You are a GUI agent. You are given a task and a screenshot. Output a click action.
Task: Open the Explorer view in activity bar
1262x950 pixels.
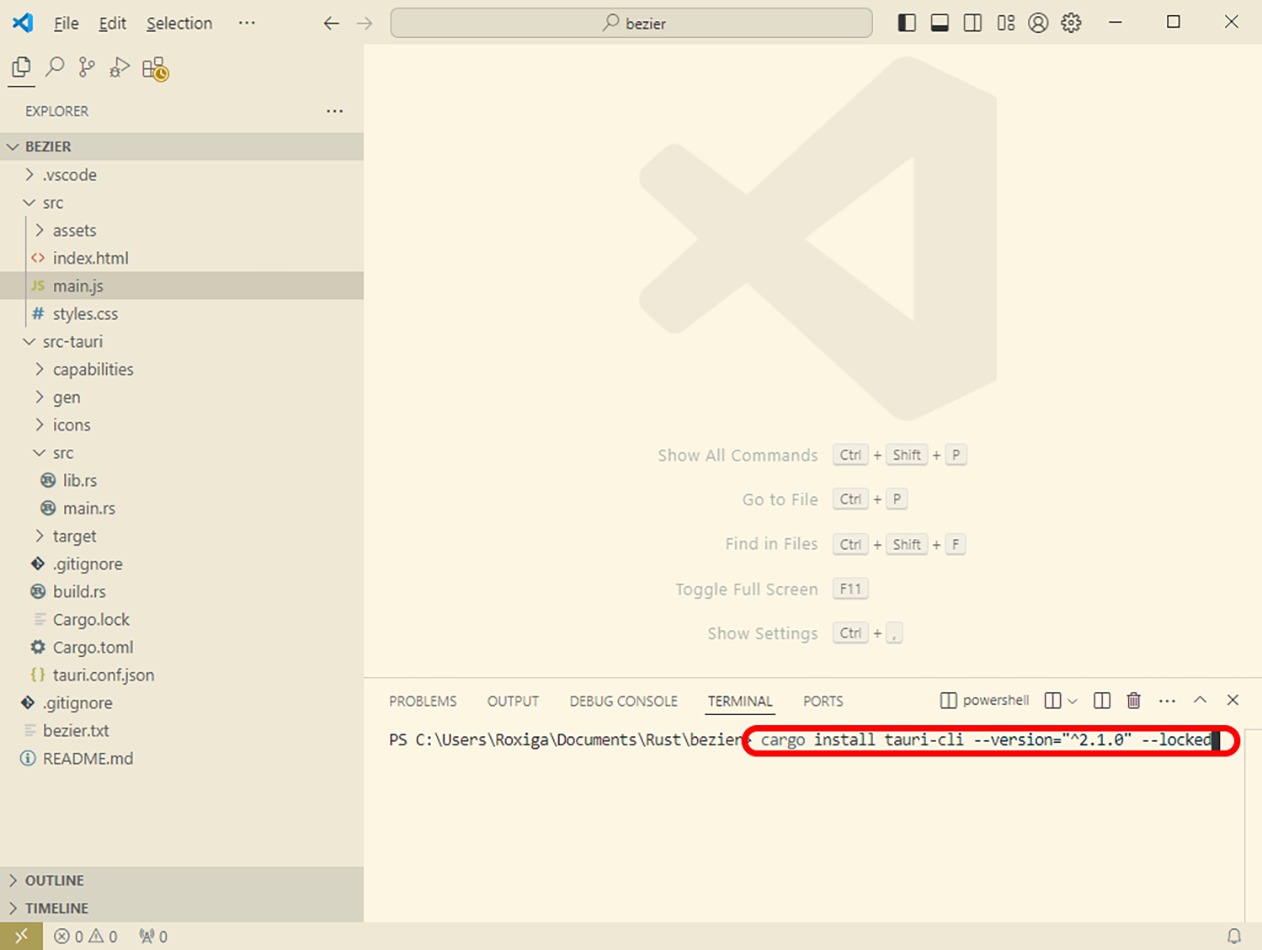click(x=21, y=68)
